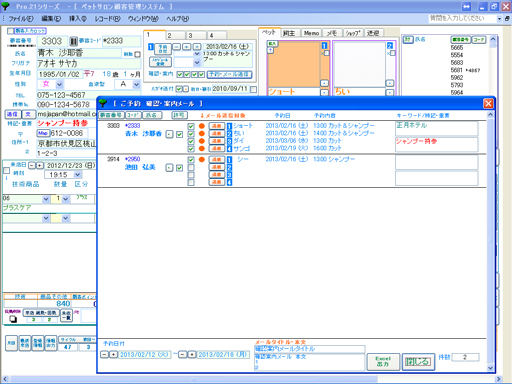
Task: Open the ファイル(F) menu
Action: click(x=21, y=19)
